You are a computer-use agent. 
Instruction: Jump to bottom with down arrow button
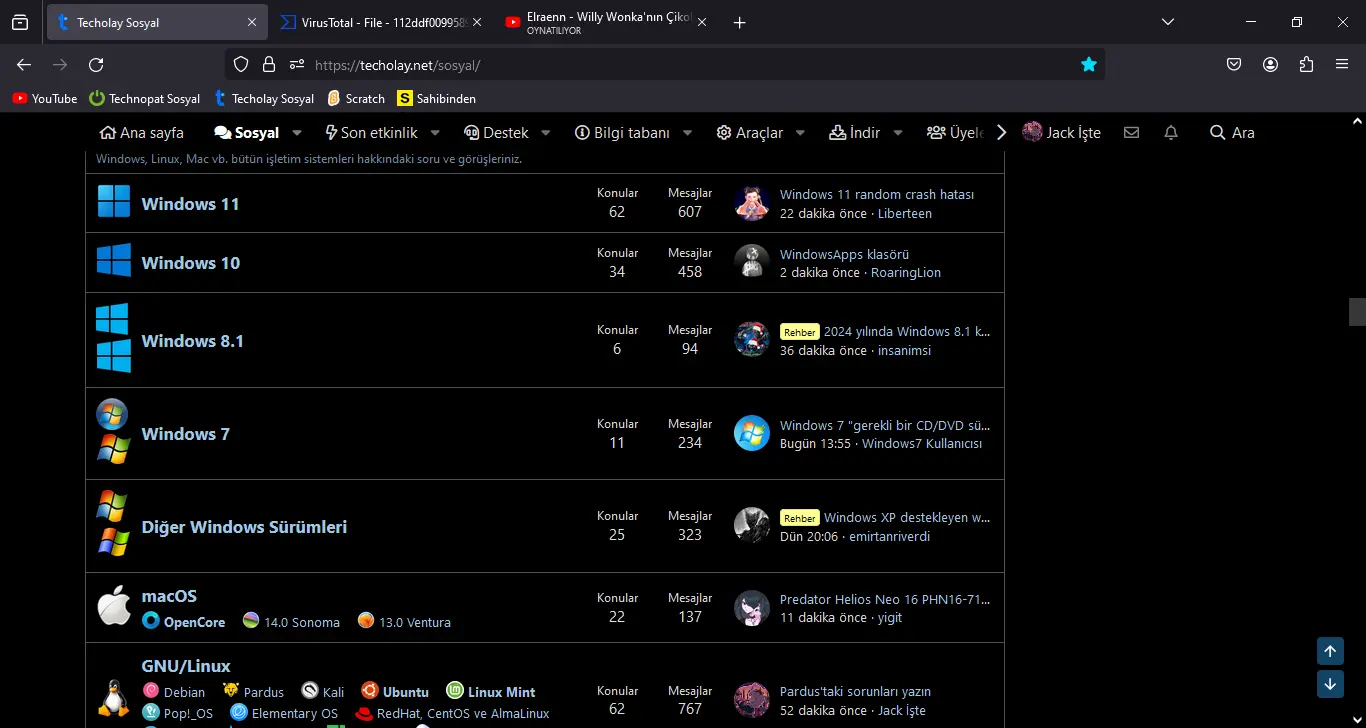(x=1330, y=685)
